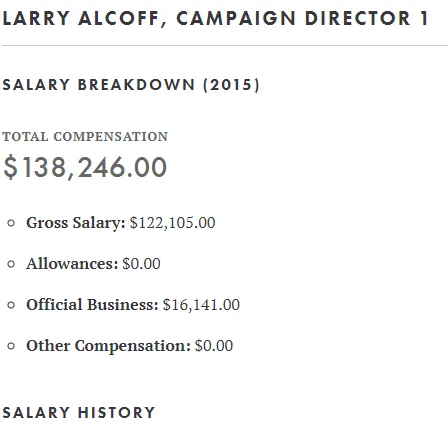Click the bullet marker beside Other Compensation

[11, 346]
